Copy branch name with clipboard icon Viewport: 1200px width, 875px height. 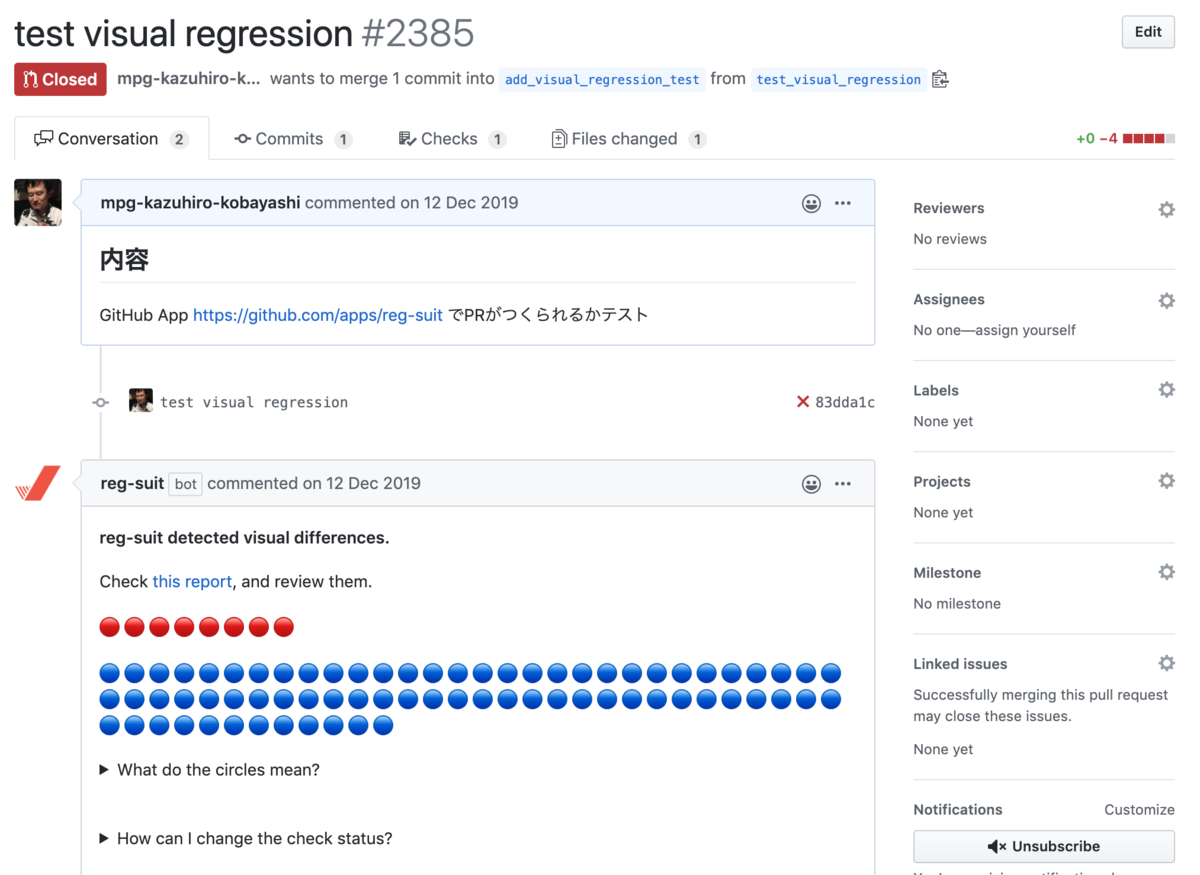(939, 79)
